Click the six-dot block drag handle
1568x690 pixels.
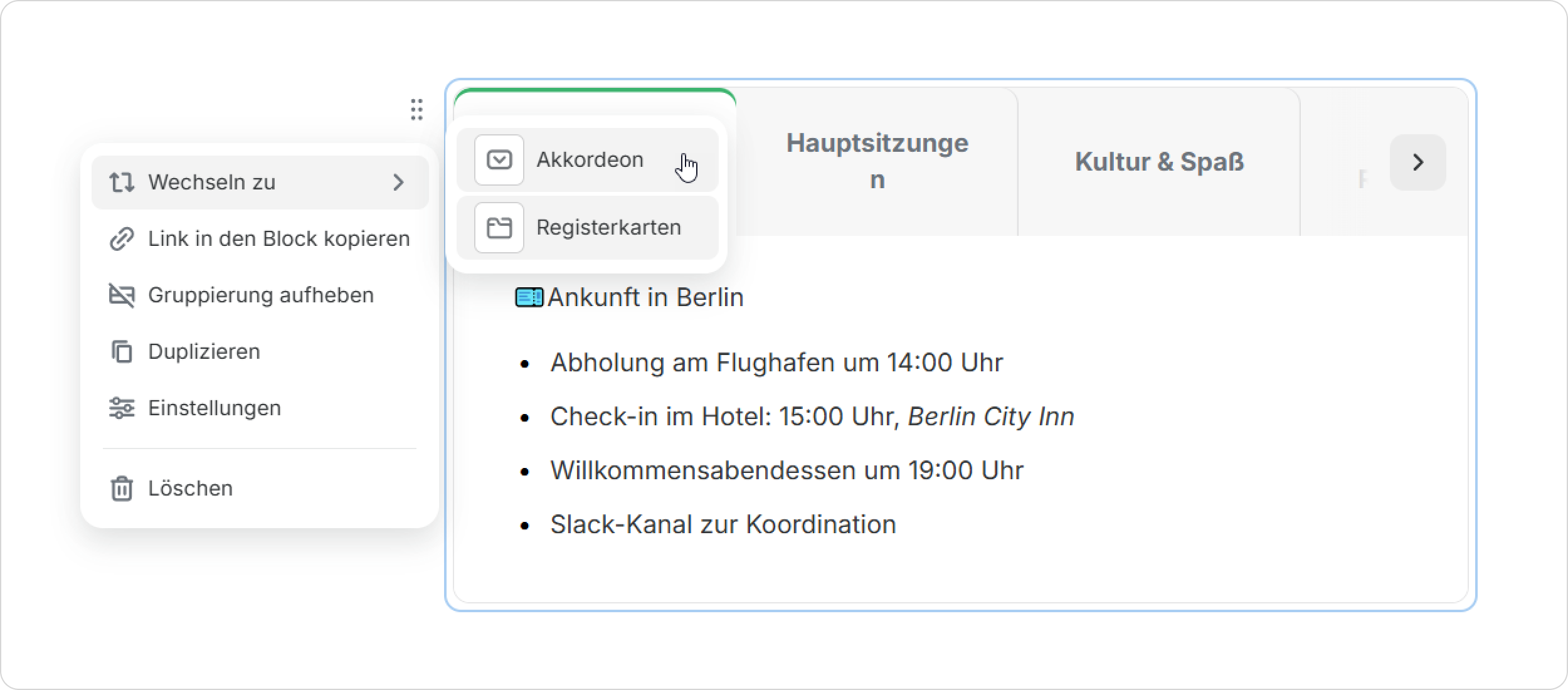coord(416,110)
